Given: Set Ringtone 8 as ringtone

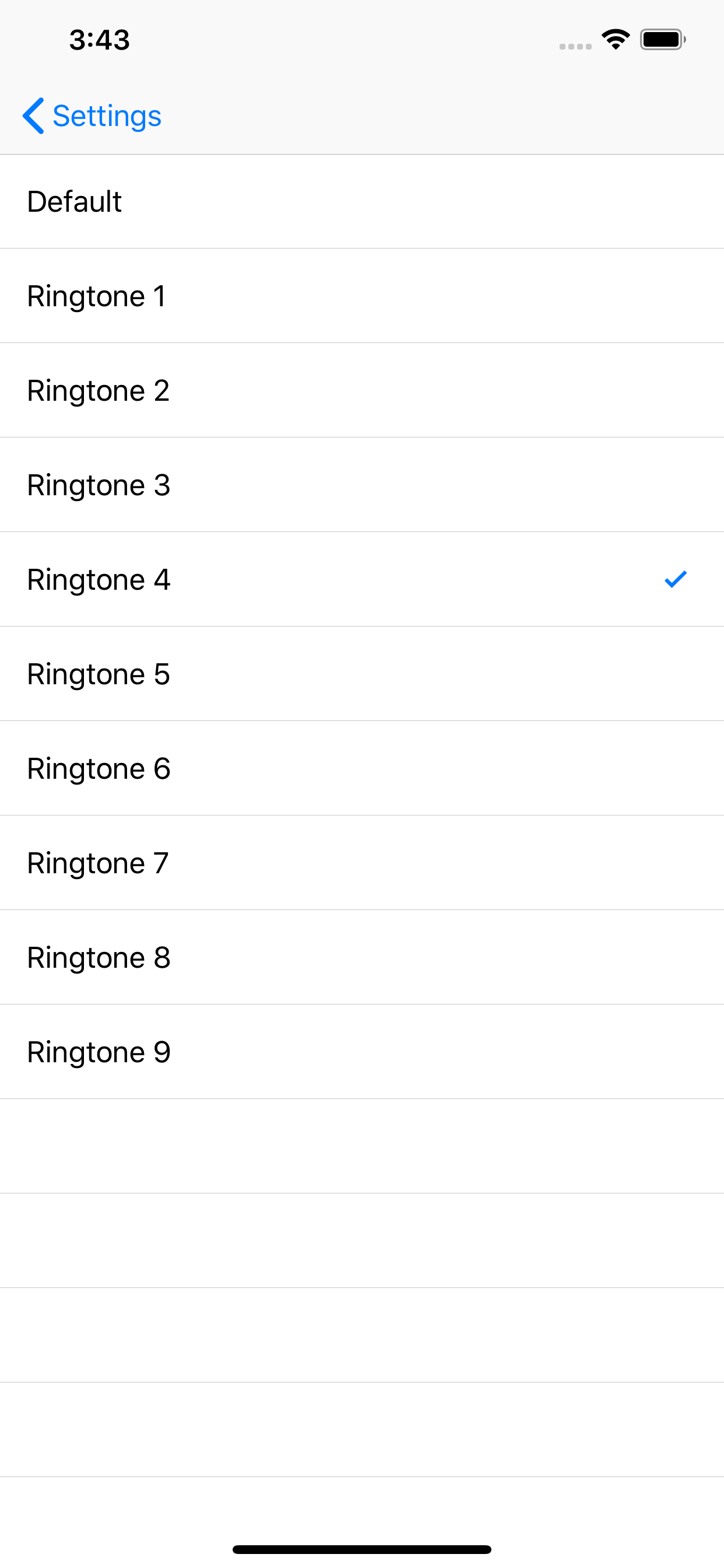Looking at the screenshot, I should click(362, 957).
